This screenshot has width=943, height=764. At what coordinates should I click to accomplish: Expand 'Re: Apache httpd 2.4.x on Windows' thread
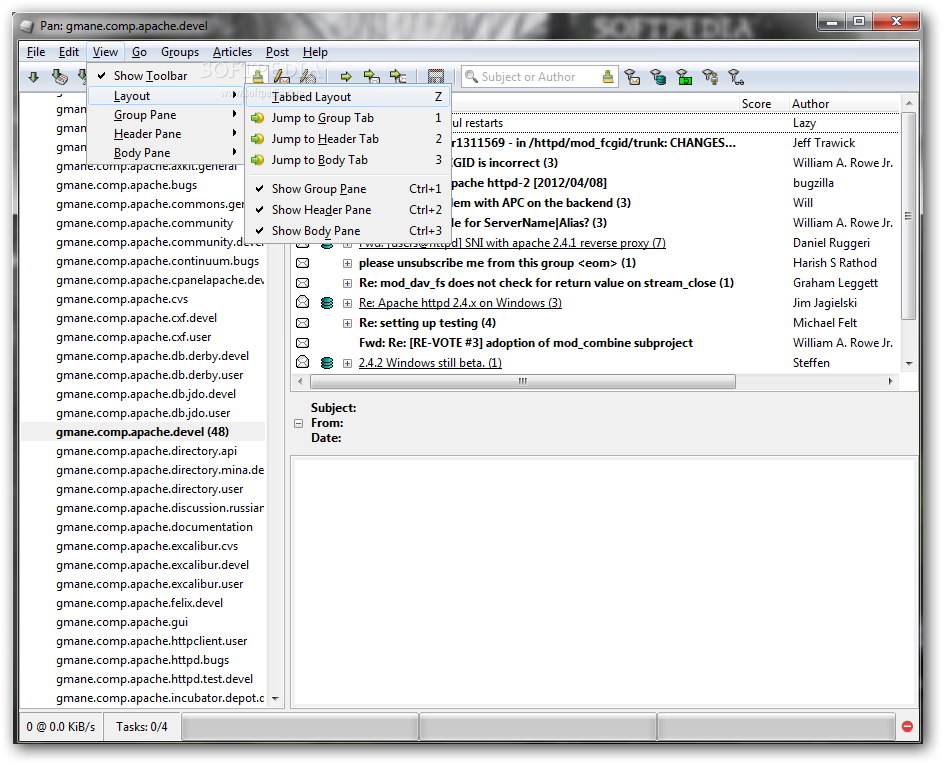tap(348, 303)
